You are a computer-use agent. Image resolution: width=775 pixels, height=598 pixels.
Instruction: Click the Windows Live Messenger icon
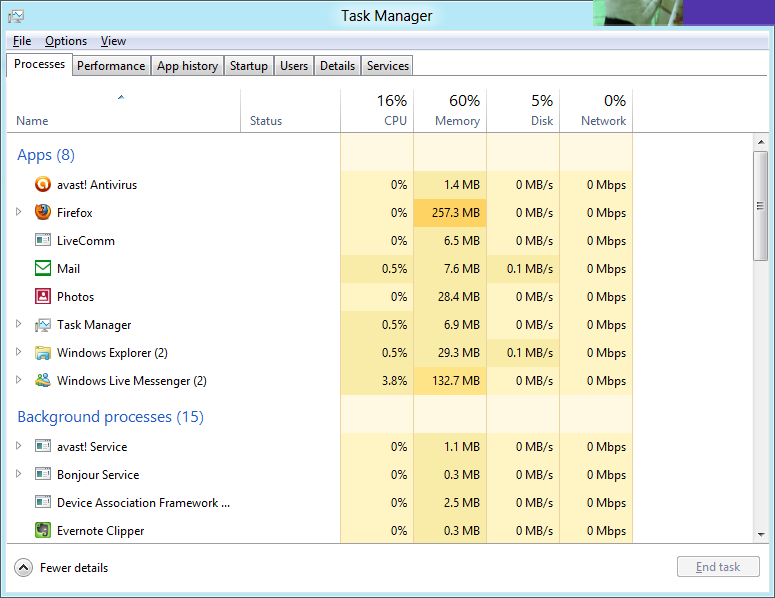[x=42, y=381]
